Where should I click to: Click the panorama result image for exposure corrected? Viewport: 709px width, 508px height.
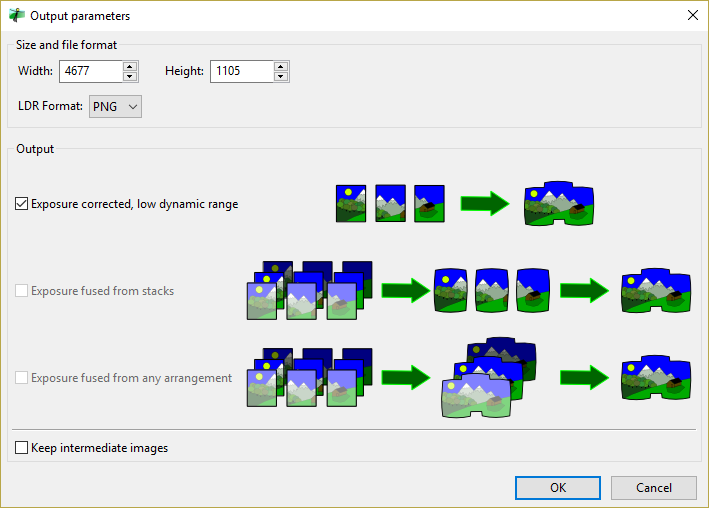pyautogui.click(x=559, y=204)
